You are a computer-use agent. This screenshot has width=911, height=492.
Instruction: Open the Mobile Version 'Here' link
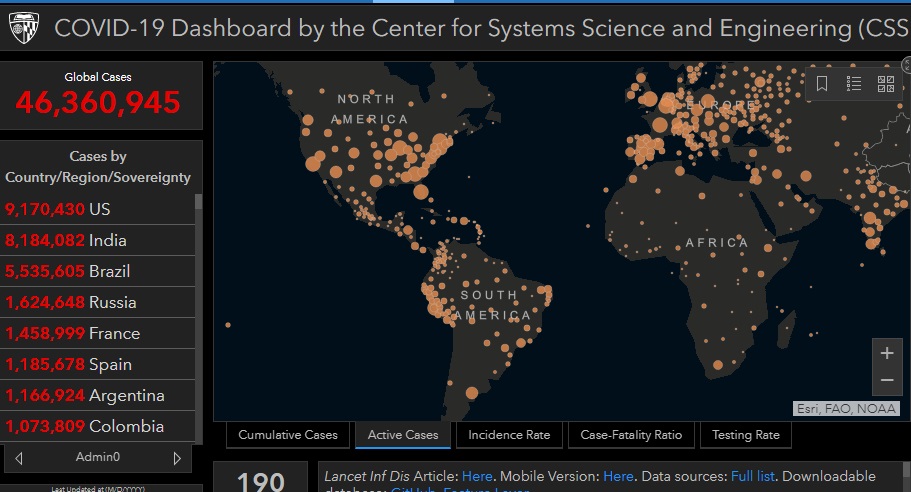(x=618, y=477)
